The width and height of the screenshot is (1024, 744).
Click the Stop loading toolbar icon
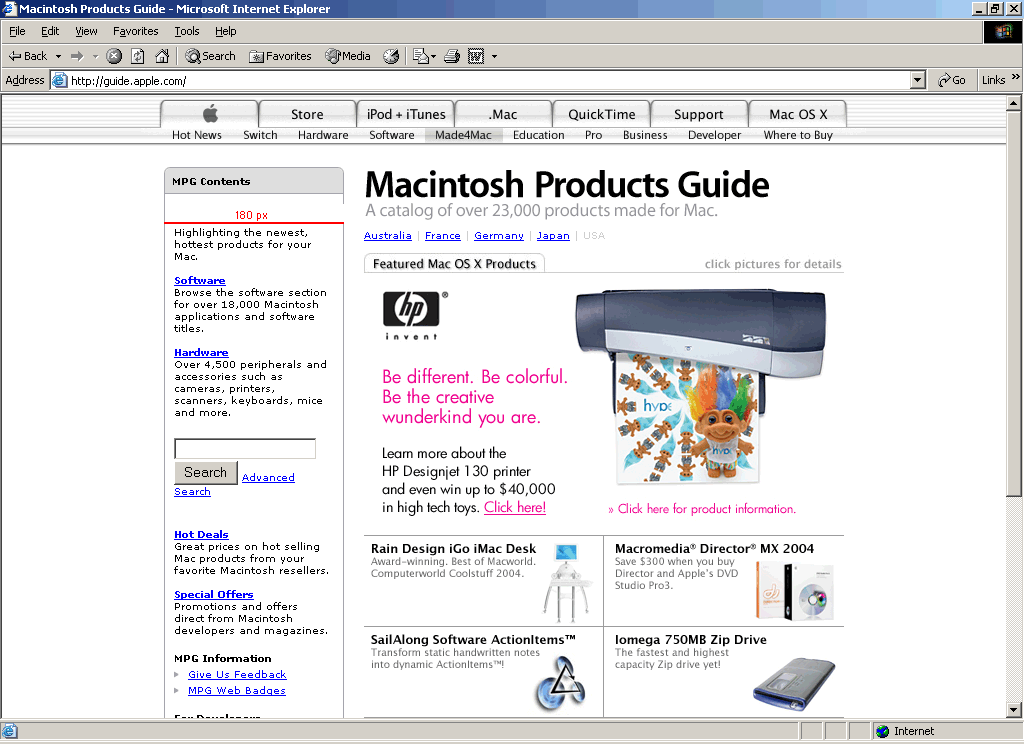pos(114,56)
